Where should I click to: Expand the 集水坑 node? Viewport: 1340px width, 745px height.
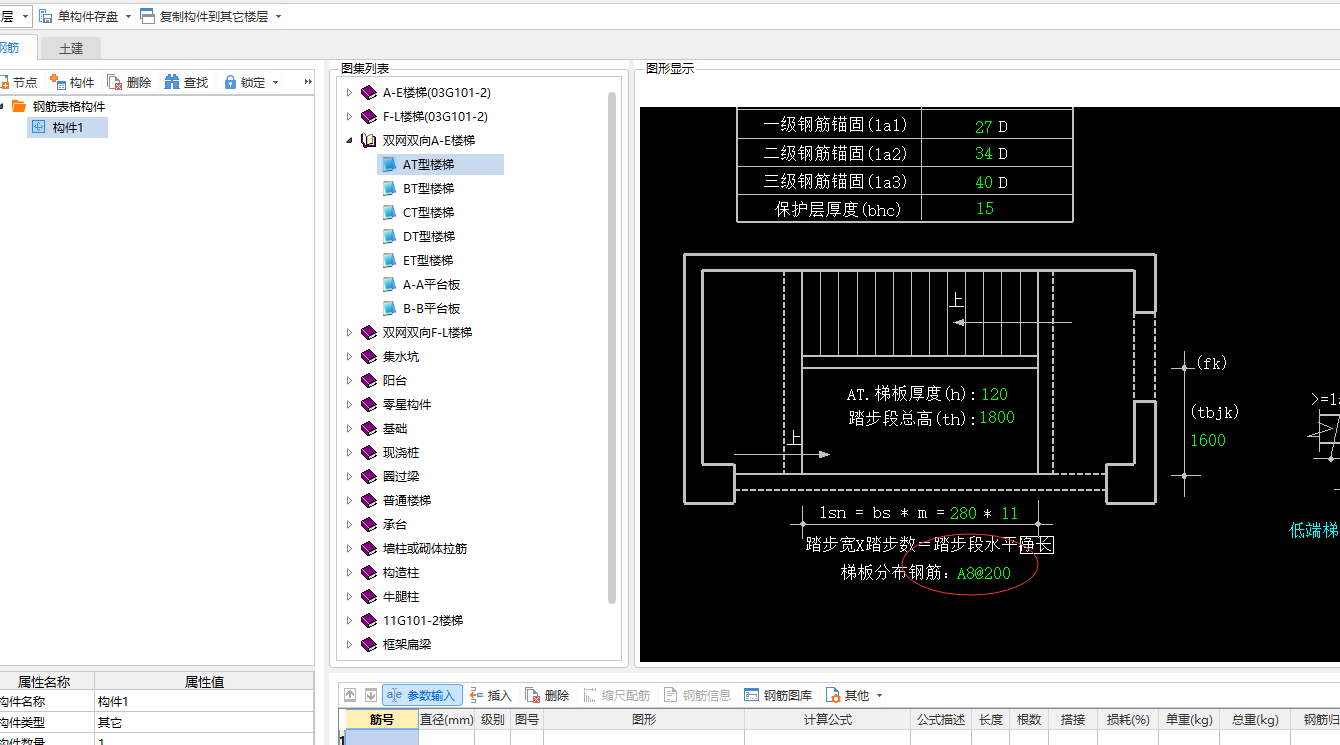pyautogui.click(x=349, y=356)
